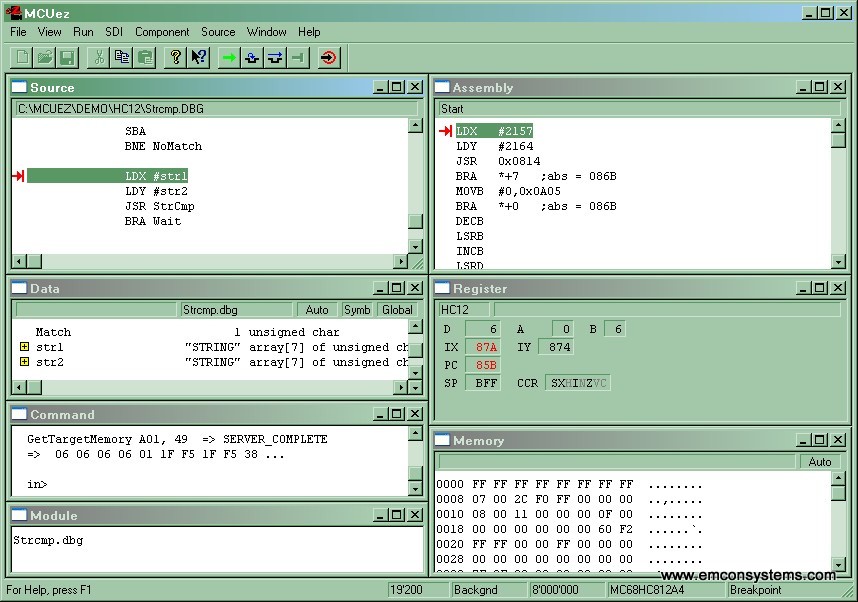858x602 pixels.
Task: Click the PC register value 85B
Action: [487, 365]
